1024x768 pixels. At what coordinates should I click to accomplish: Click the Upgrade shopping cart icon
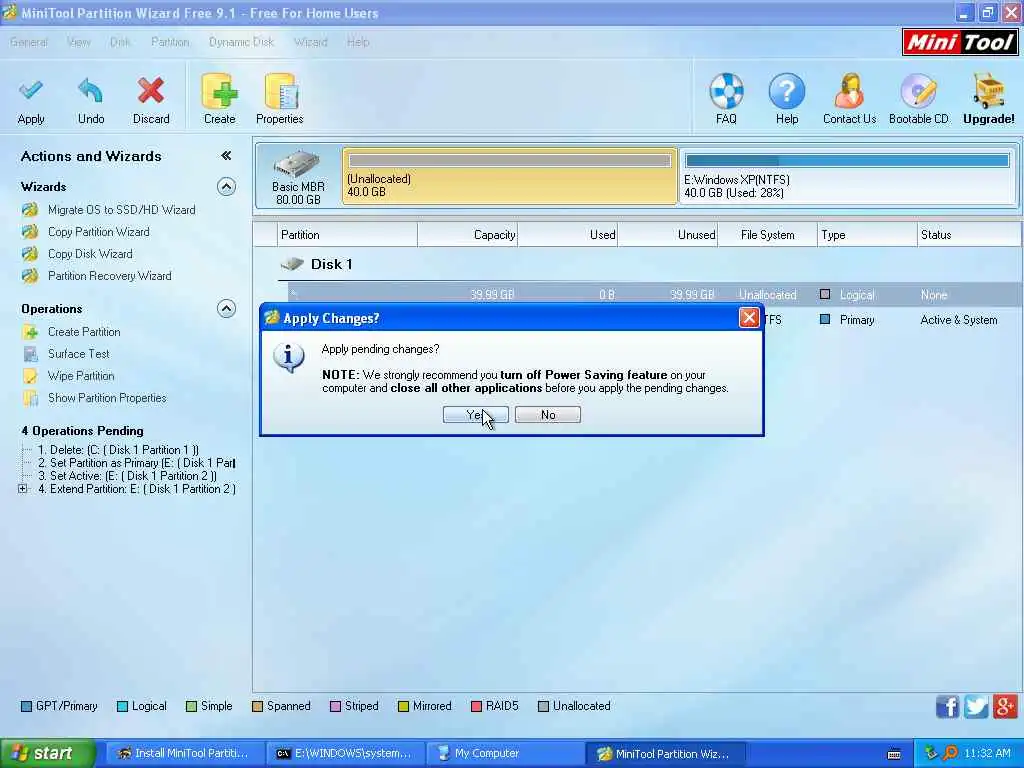point(988,91)
